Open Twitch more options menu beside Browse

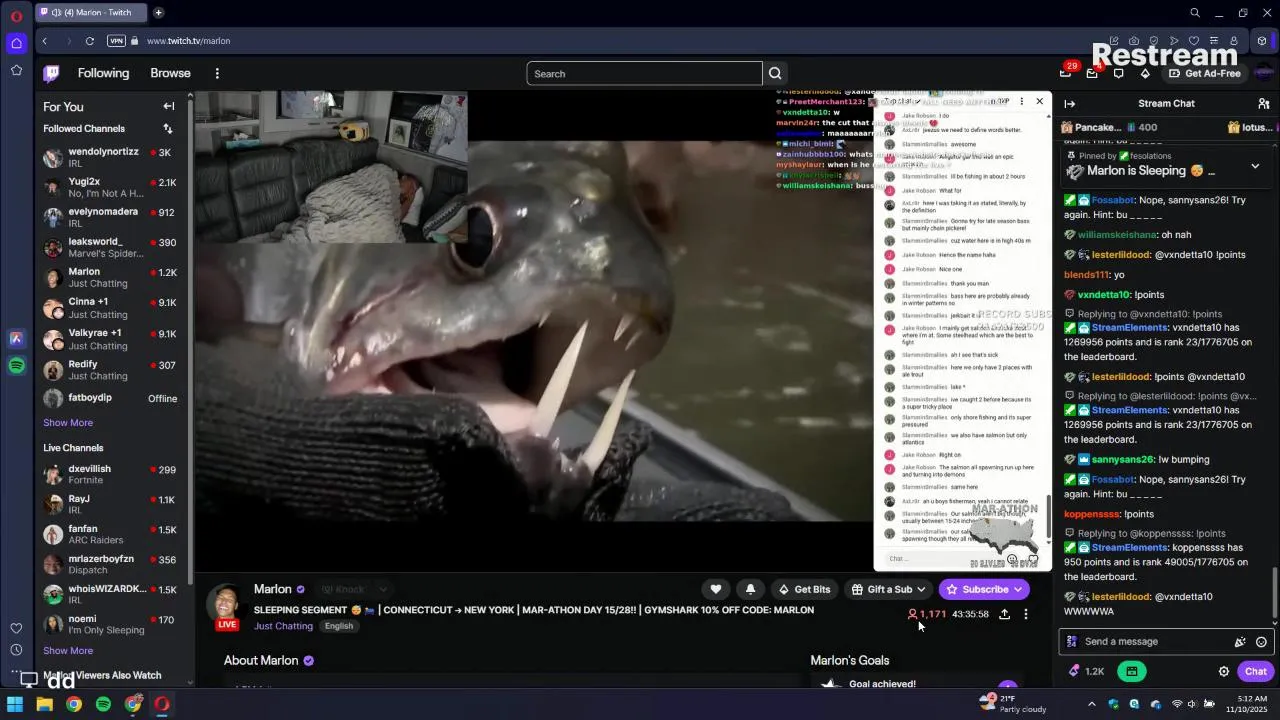click(217, 73)
